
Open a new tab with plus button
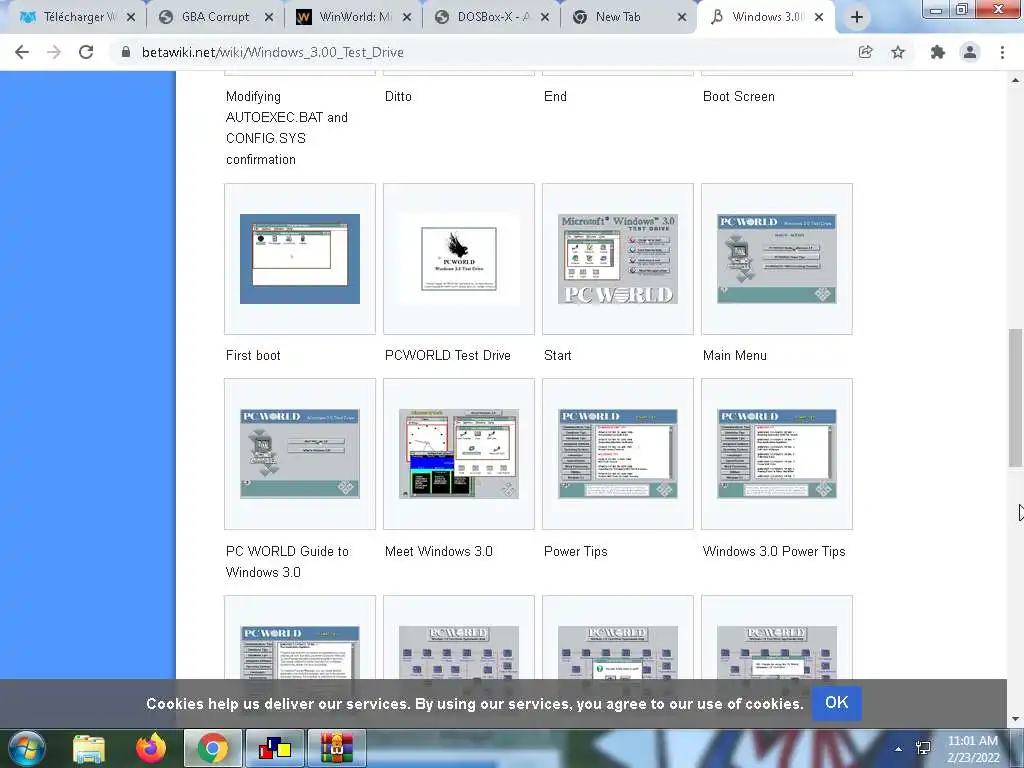857,18
